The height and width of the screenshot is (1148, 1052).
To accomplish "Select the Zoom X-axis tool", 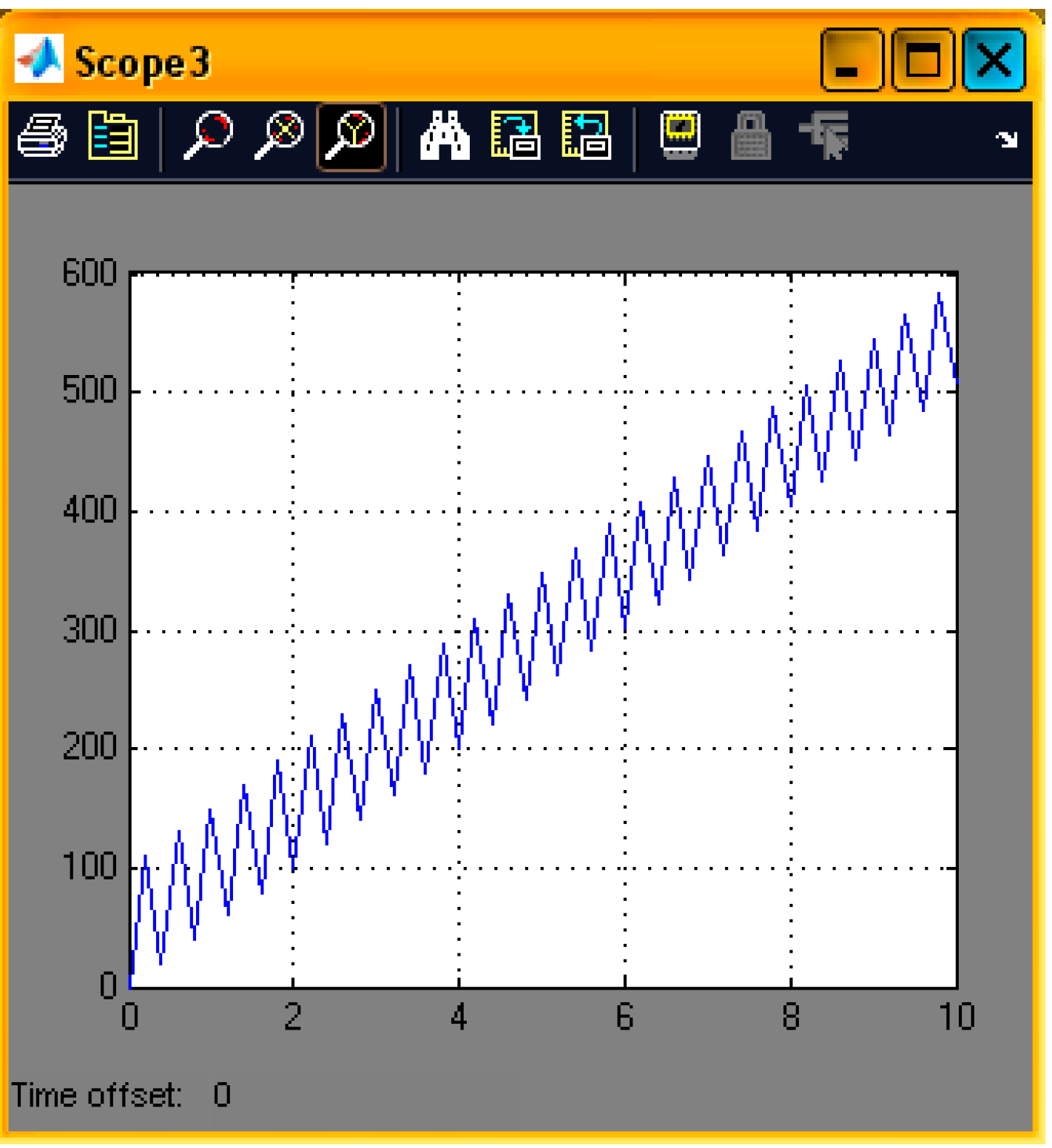I will pos(279,136).
